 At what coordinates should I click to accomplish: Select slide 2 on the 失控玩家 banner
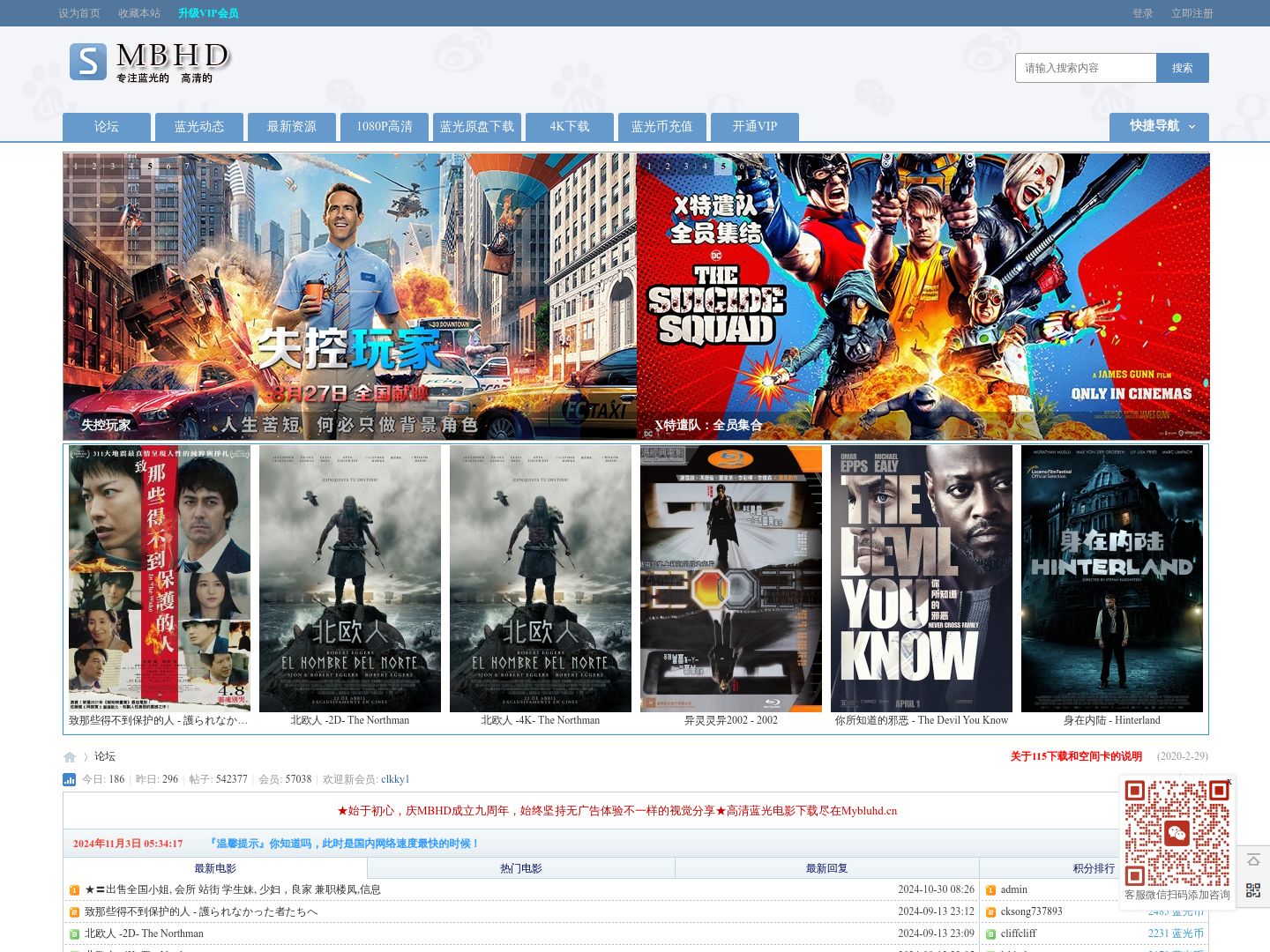pos(94,167)
